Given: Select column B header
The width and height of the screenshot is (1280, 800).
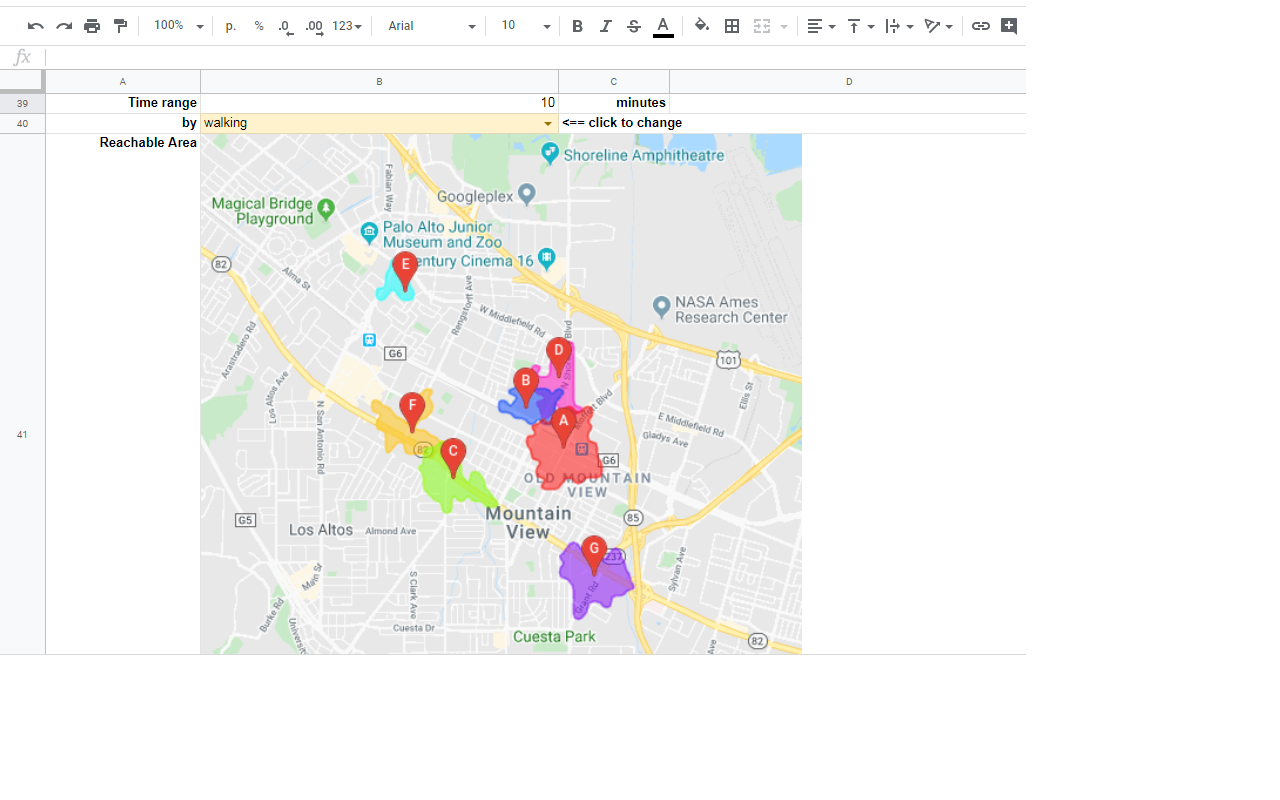Looking at the screenshot, I should coord(379,81).
